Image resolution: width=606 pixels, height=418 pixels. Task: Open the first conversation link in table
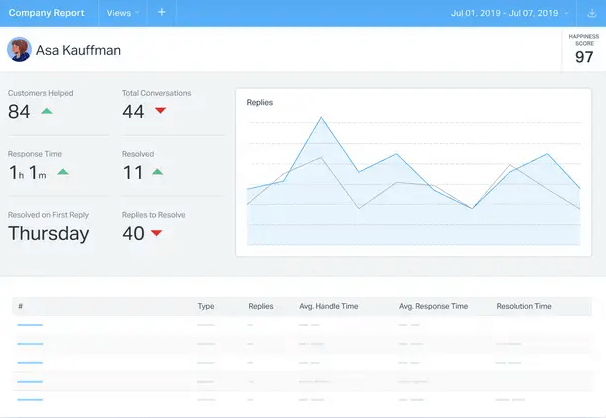30,325
